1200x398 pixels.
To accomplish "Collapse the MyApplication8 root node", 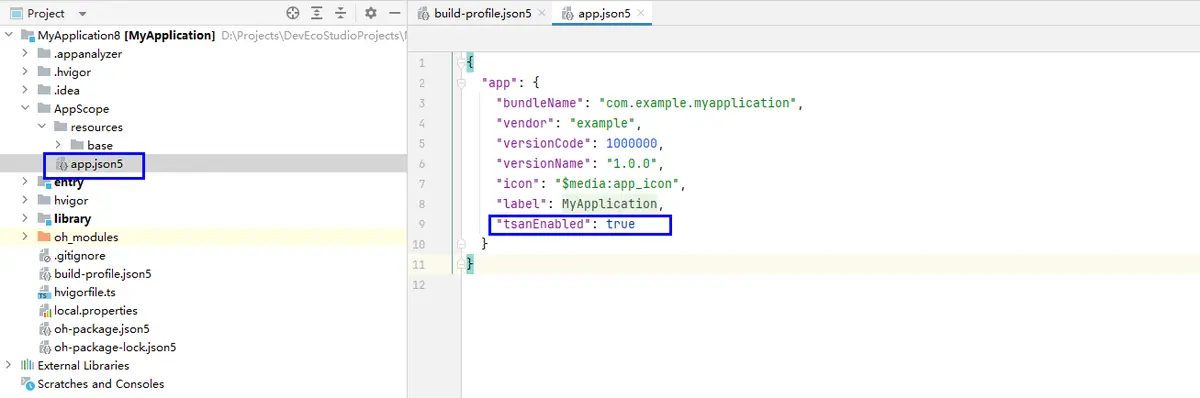I will tap(10, 35).
